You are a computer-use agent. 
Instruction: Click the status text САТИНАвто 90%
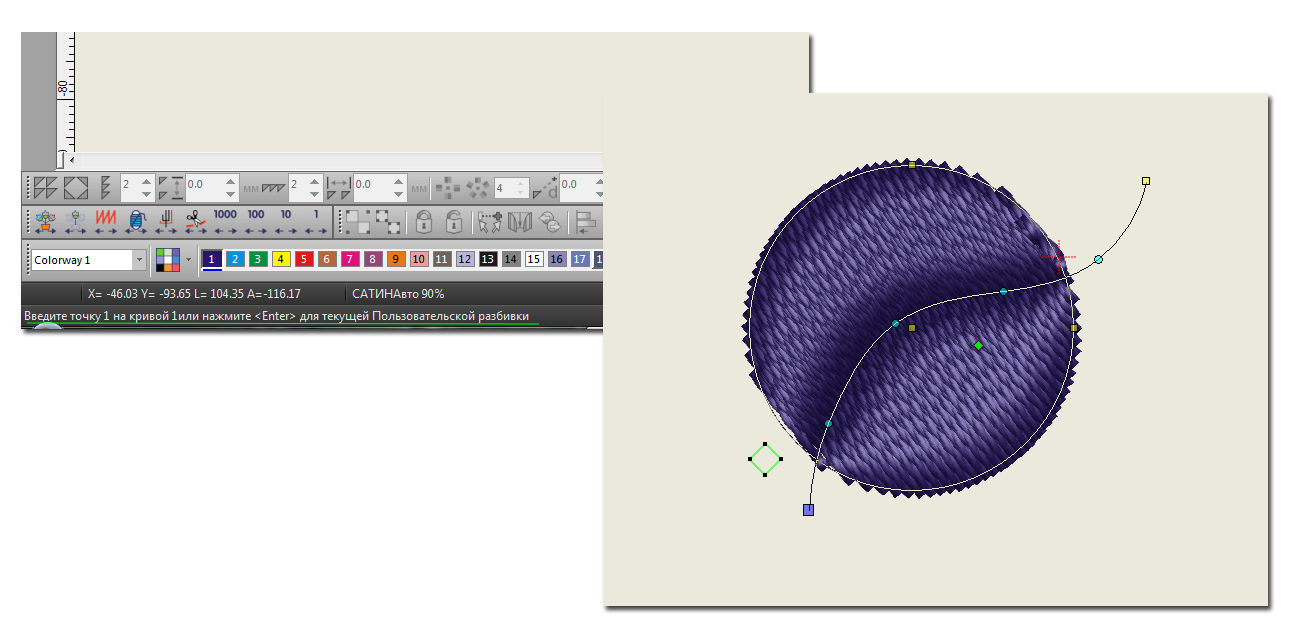tap(398, 294)
